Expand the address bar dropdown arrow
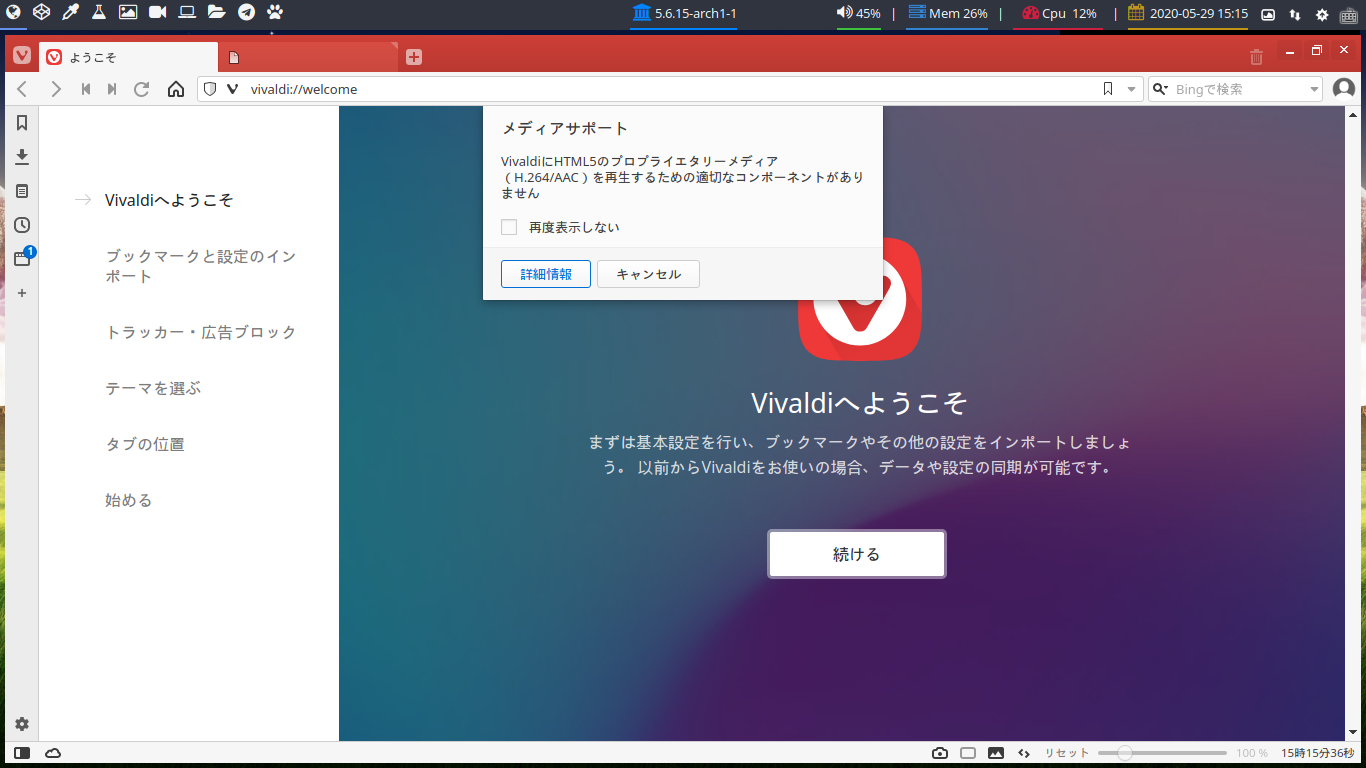 coord(1132,89)
